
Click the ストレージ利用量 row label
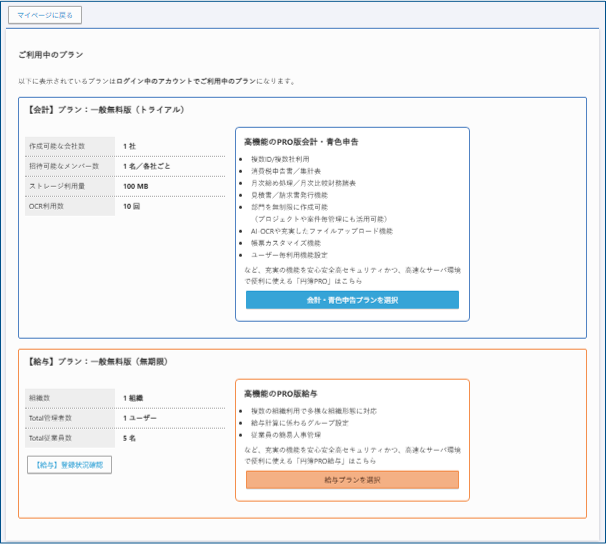click(x=58, y=186)
